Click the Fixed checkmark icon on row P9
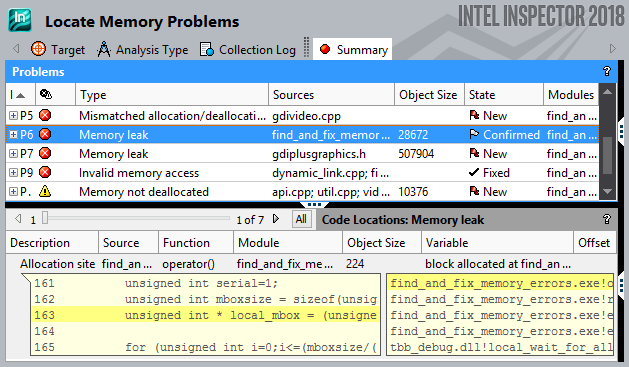 (474, 172)
